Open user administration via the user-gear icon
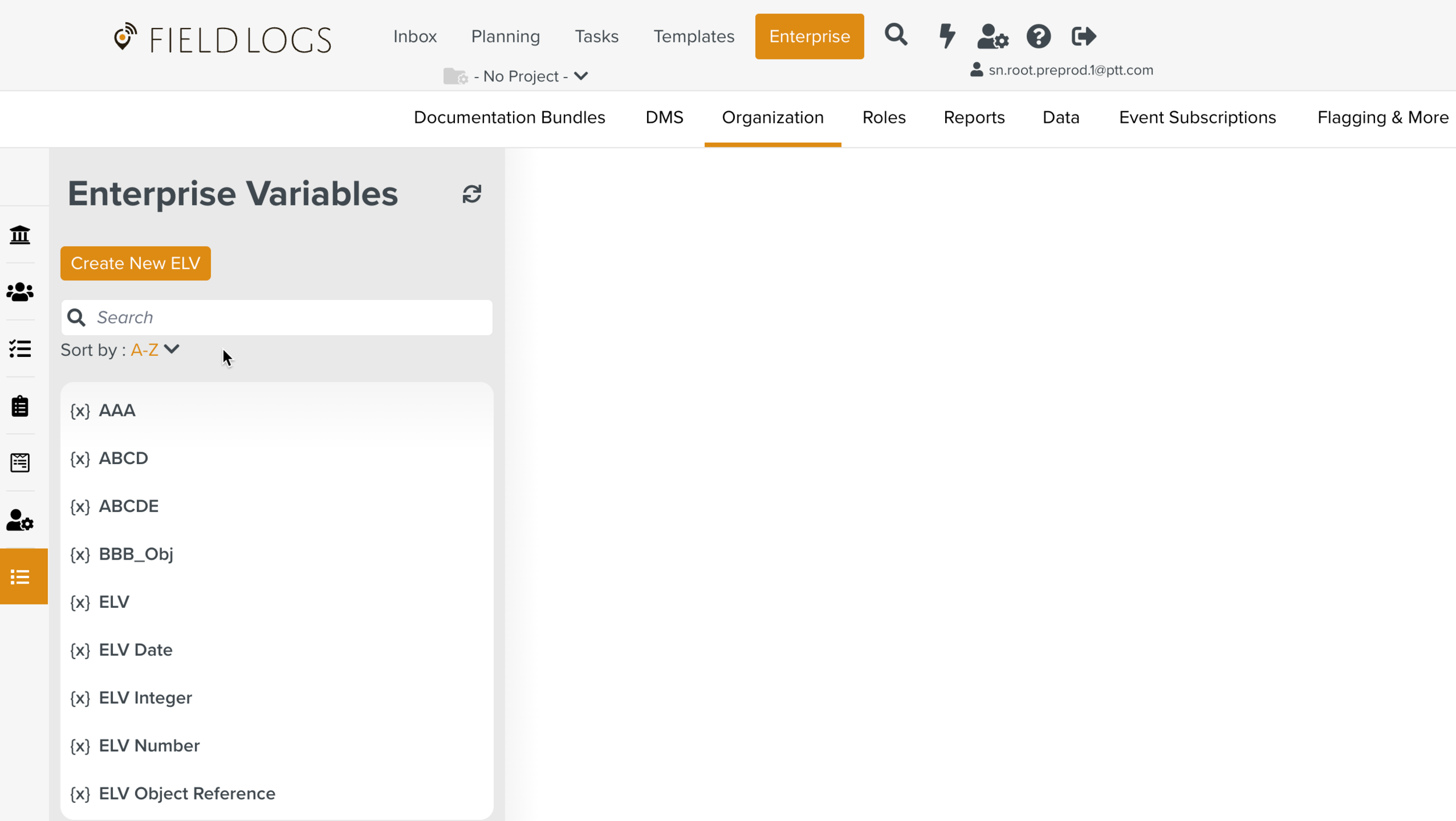 click(992, 37)
